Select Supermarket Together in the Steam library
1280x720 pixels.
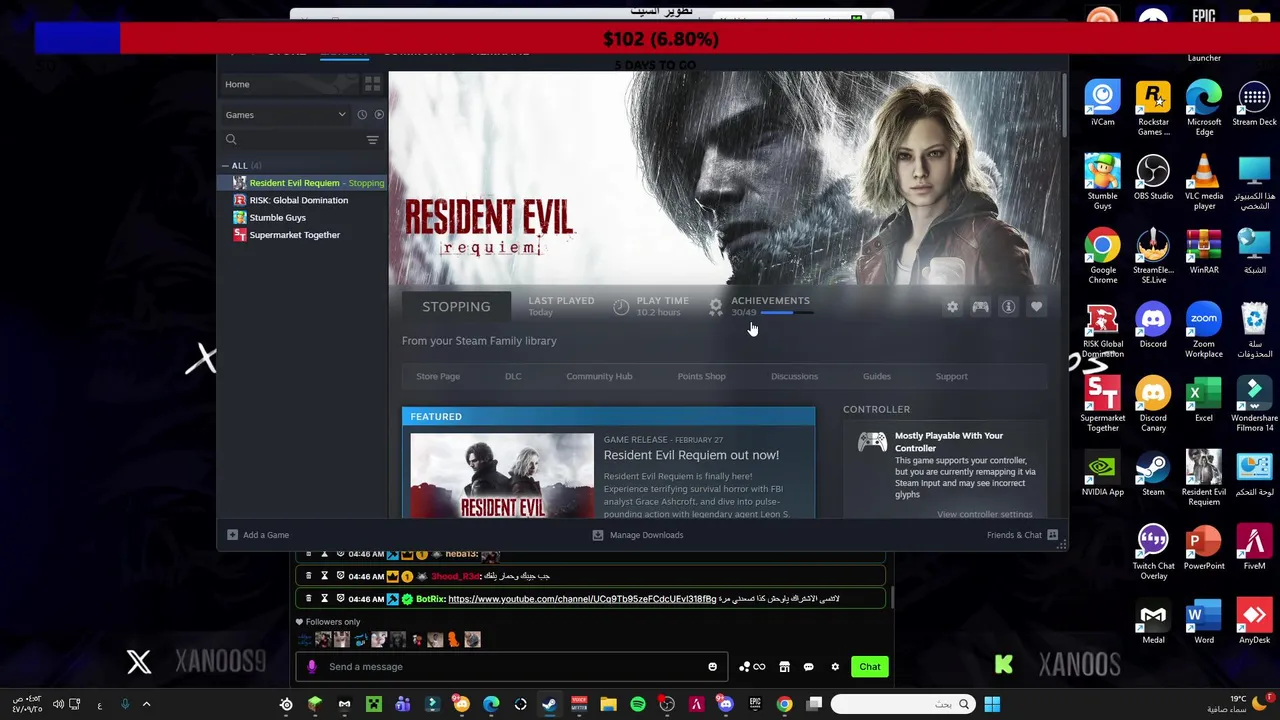point(303,235)
